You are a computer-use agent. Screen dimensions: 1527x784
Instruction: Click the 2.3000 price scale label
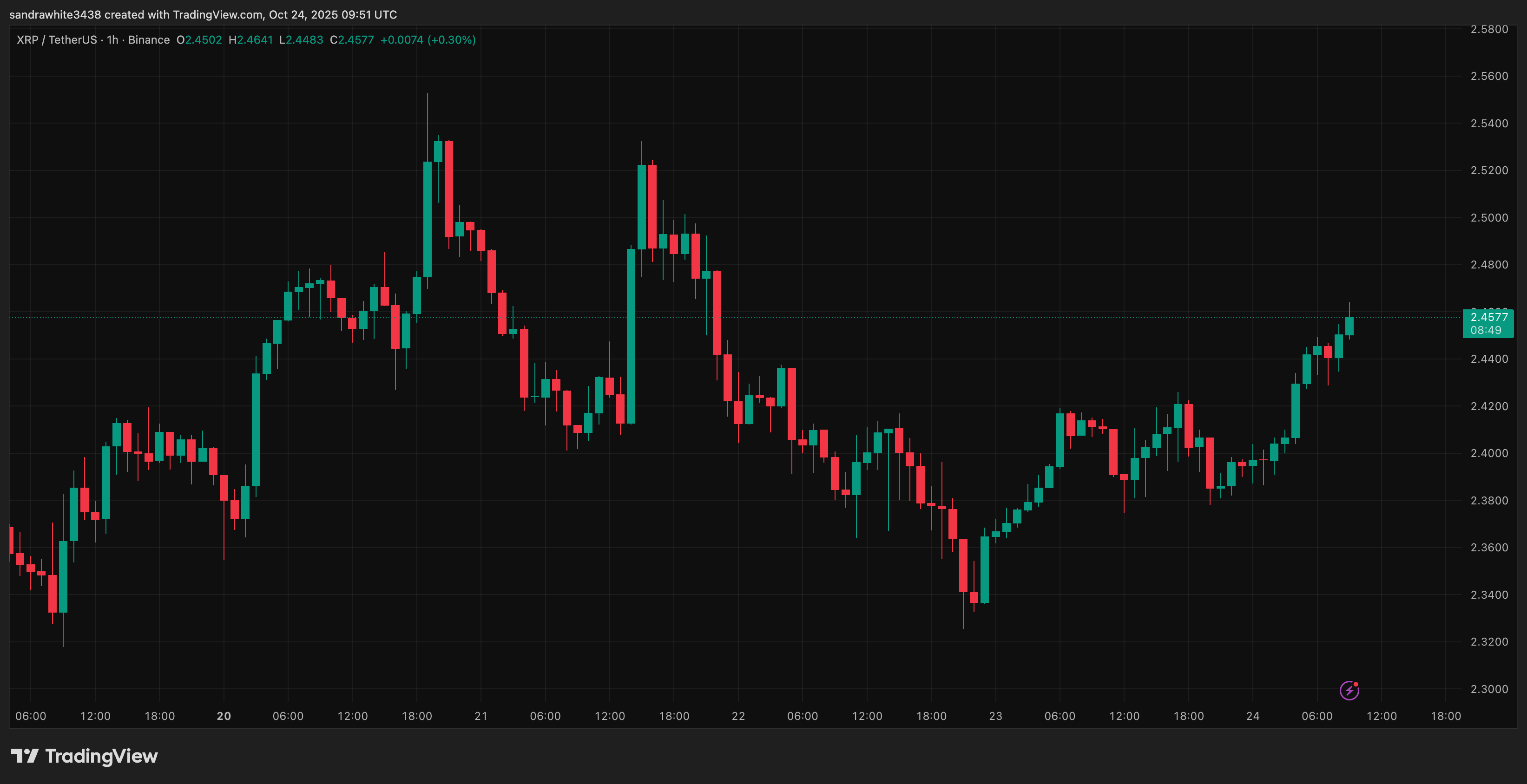pyautogui.click(x=1489, y=689)
